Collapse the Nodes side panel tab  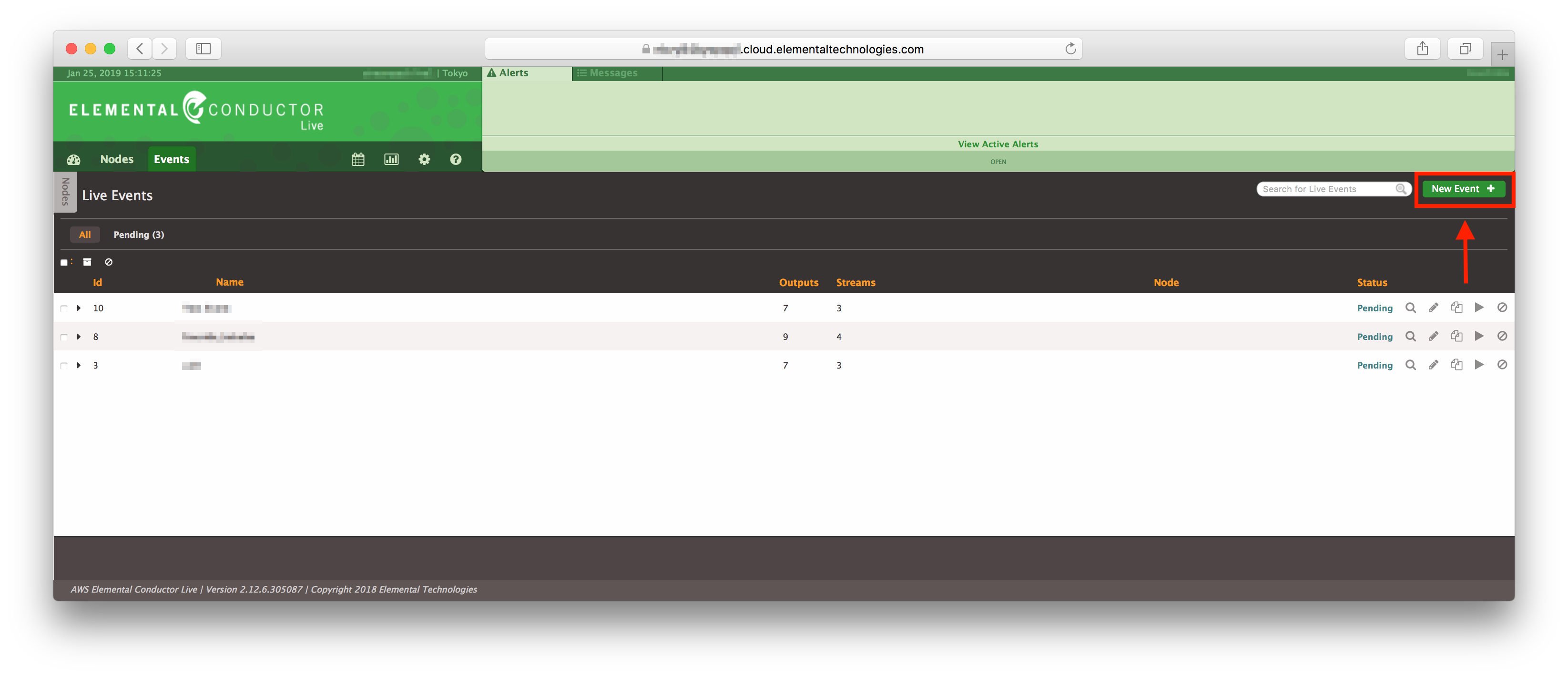click(x=65, y=192)
